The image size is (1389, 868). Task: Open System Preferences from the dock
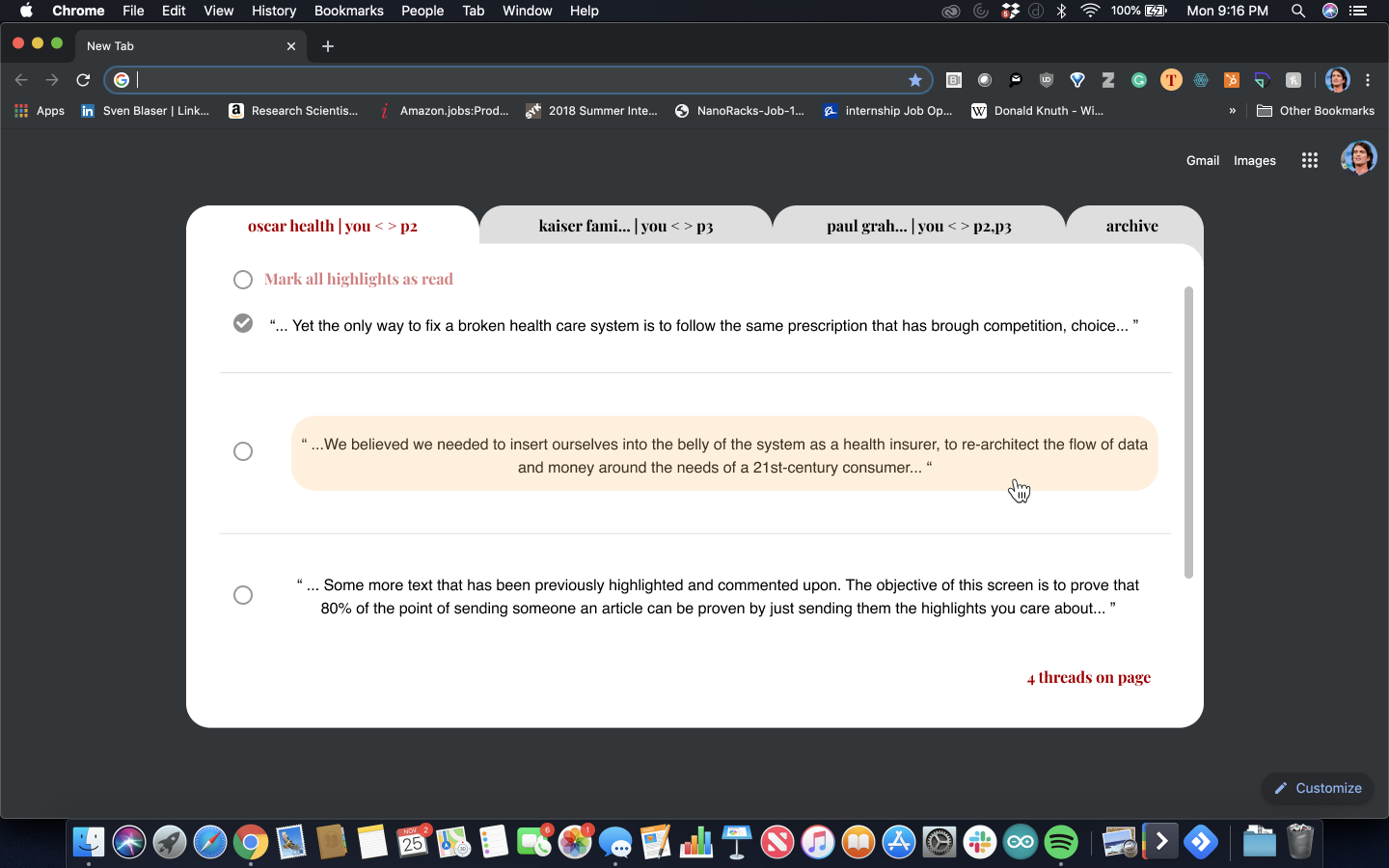[940, 842]
